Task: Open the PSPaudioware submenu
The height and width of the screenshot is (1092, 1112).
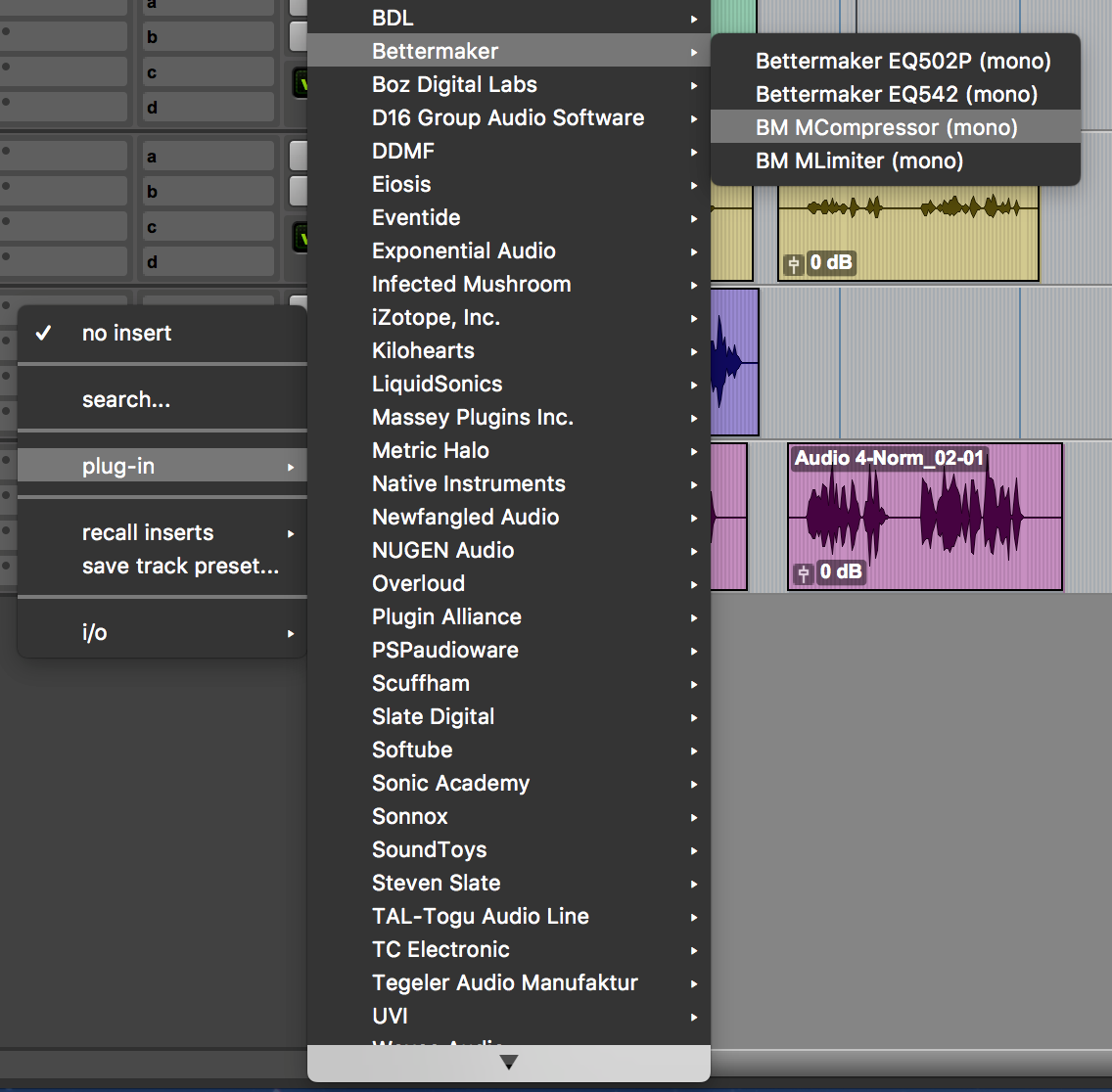Action: [x=508, y=651]
